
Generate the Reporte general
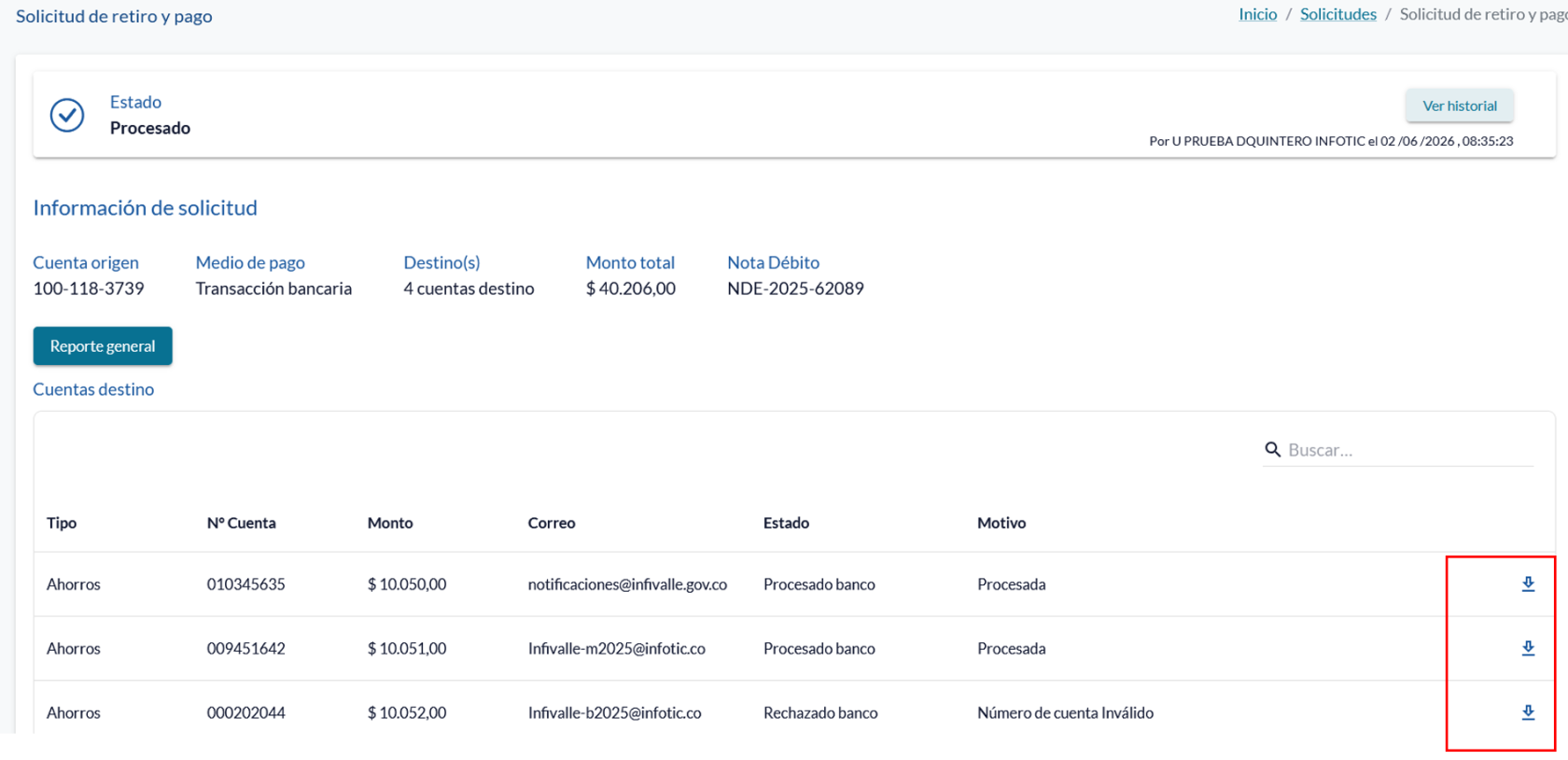(x=103, y=346)
